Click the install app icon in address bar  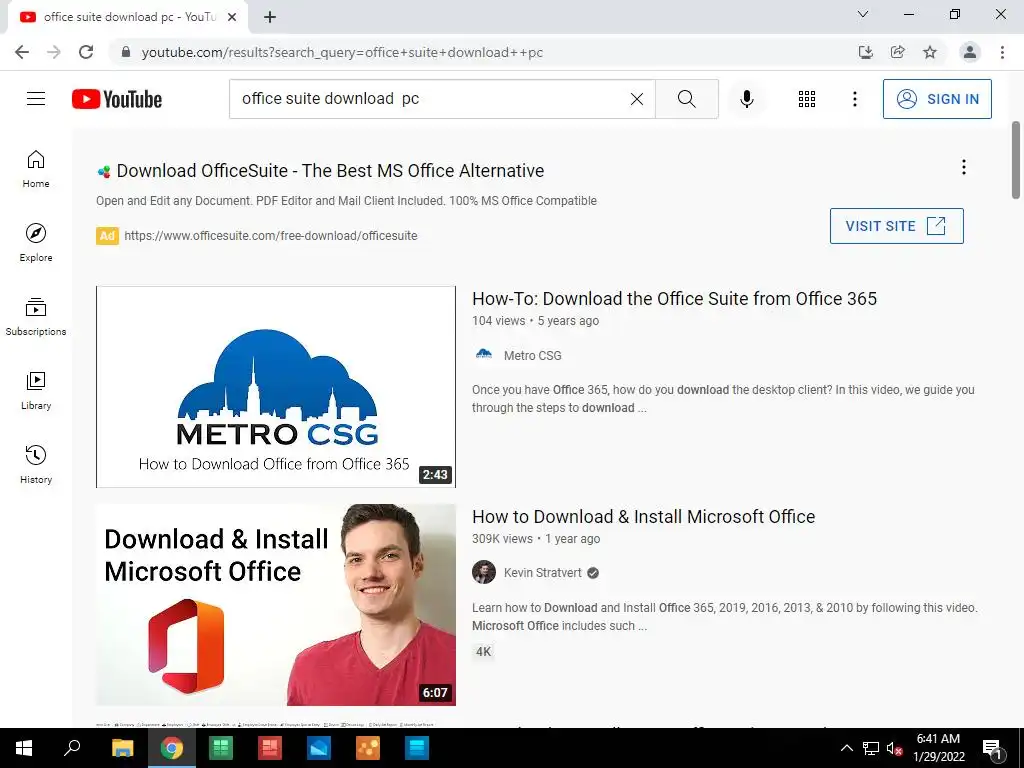click(x=865, y=52)
